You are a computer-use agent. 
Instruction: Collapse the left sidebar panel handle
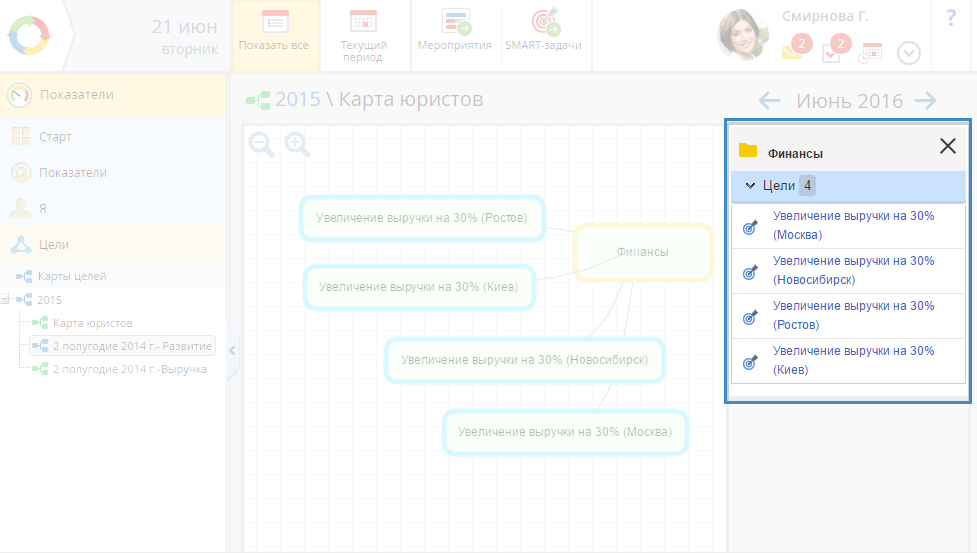pos(232,350)
